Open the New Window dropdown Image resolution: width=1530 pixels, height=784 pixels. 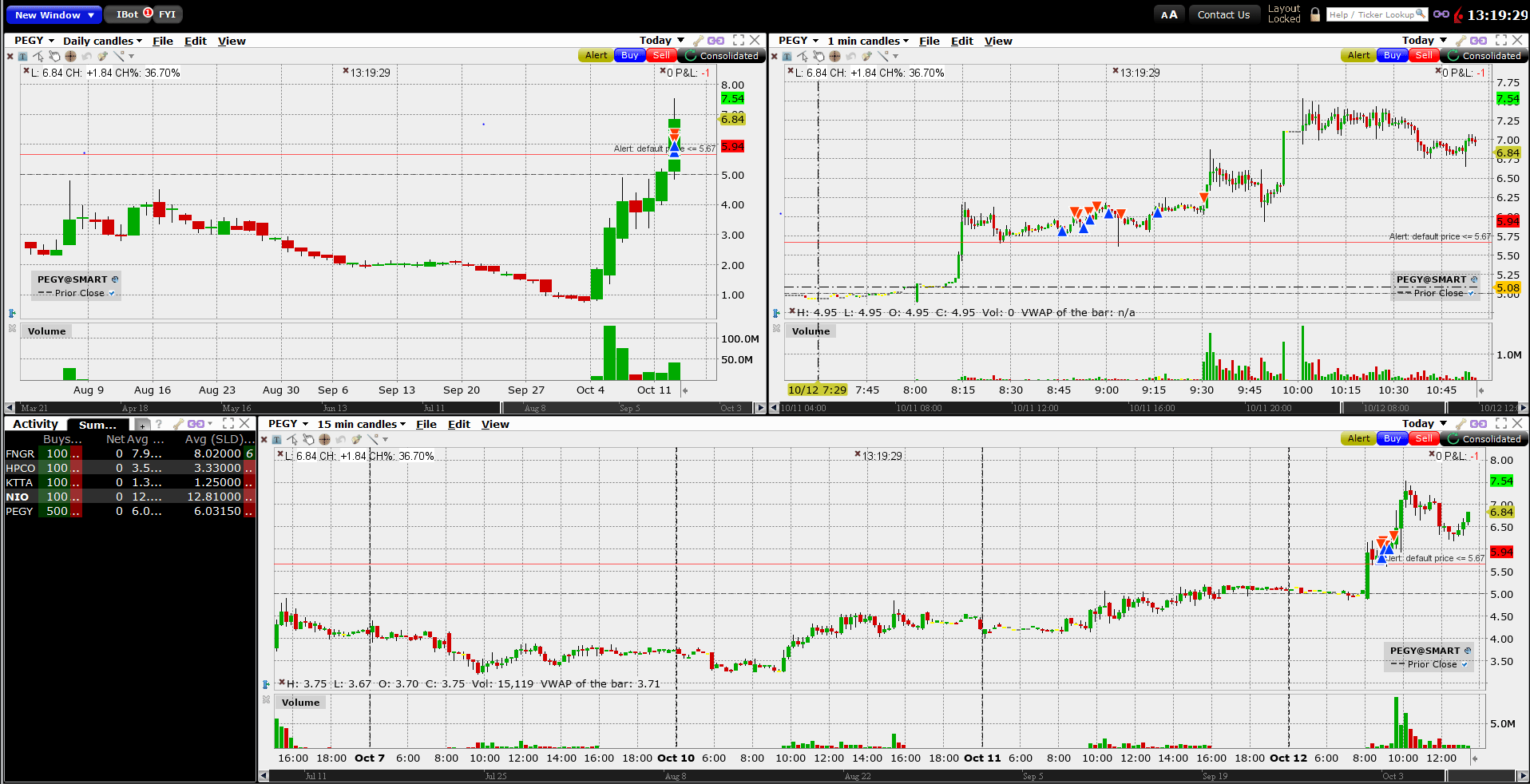pos(54,14)
